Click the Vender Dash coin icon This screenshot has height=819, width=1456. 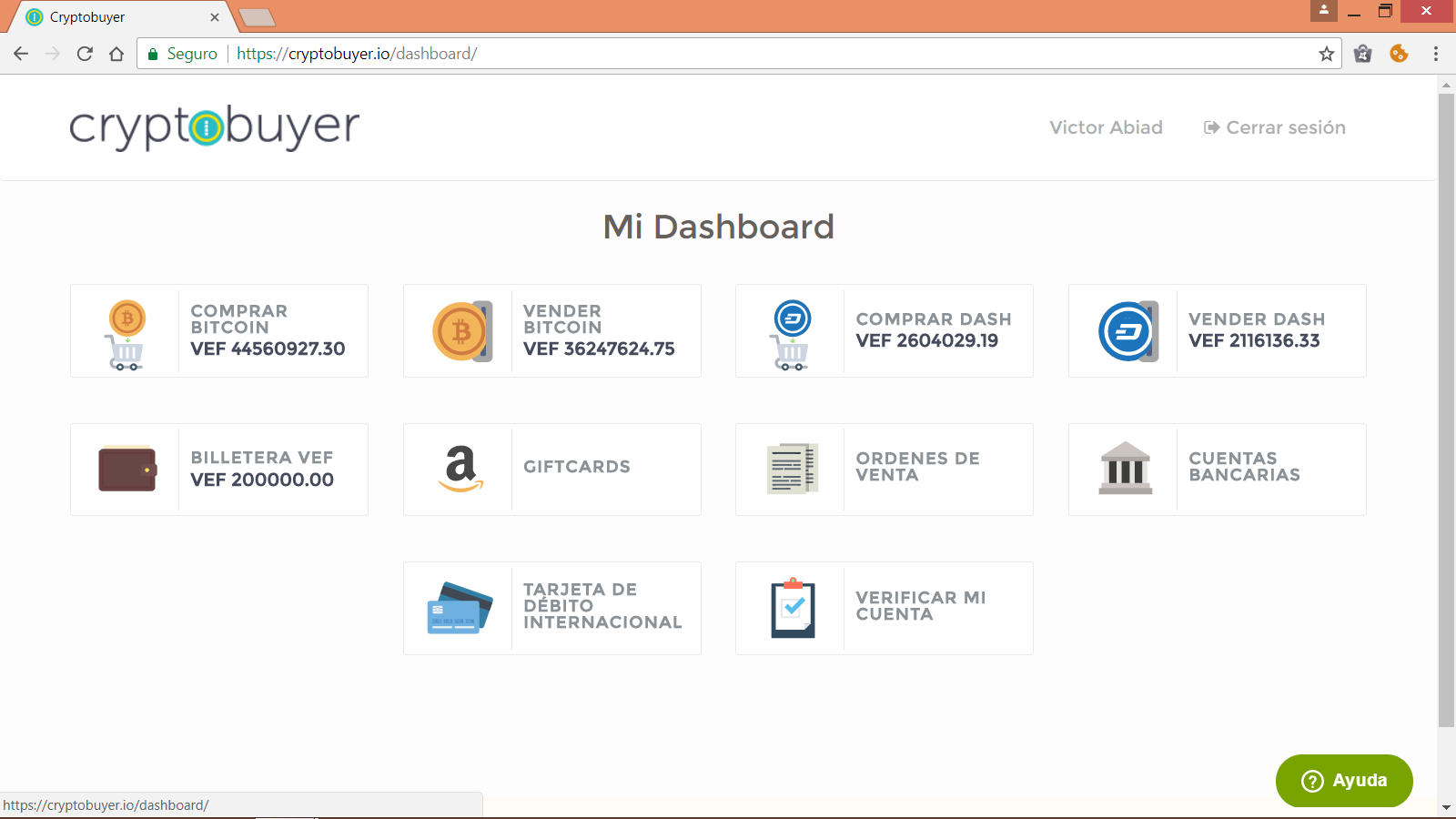pyautogui.click(x=1128, y=331)
